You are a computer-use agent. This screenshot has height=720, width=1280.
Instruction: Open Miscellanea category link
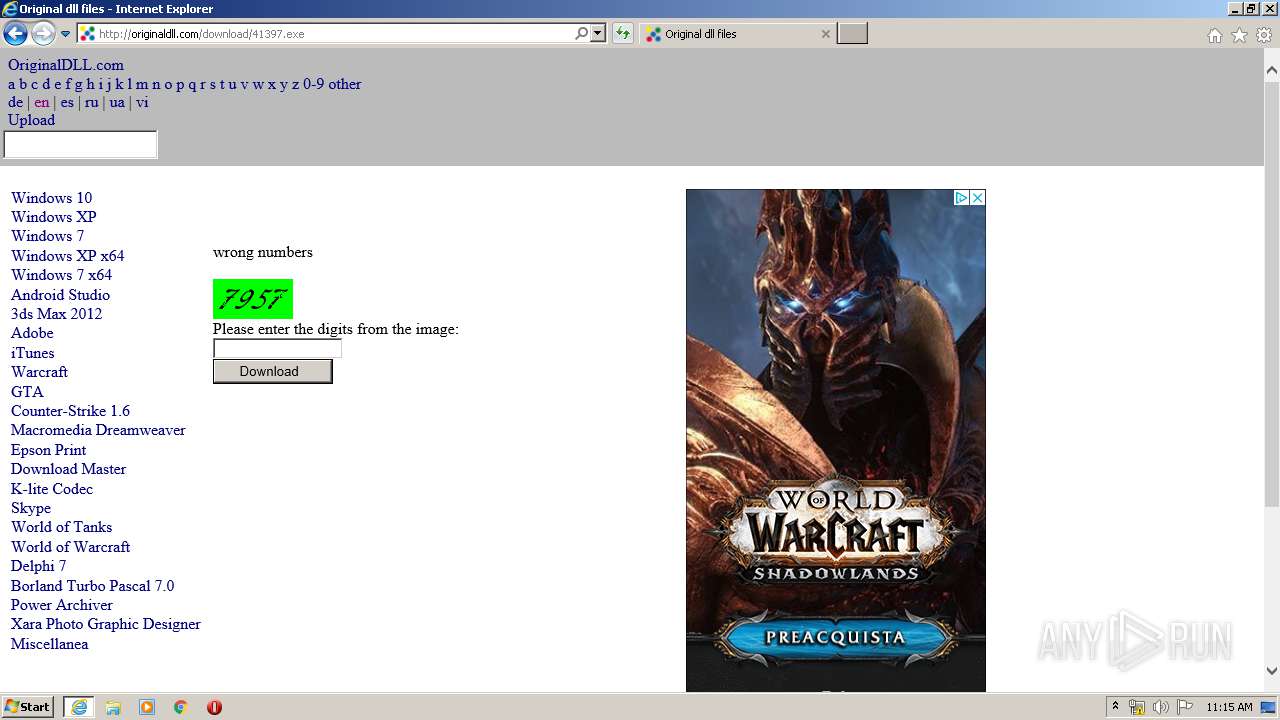tap(49, 644)
